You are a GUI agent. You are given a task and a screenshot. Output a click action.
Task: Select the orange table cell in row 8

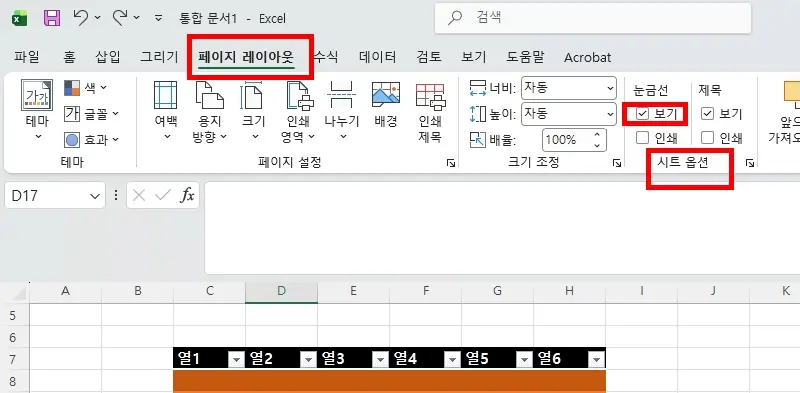tap(390, 381)
